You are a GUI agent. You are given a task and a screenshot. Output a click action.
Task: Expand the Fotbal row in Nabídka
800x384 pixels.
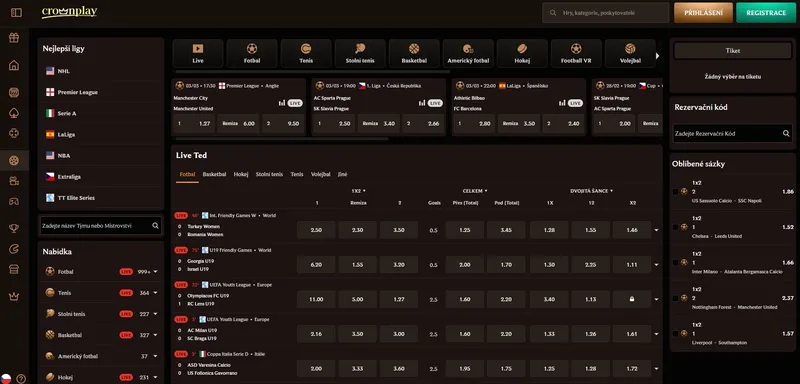point(155,272)
